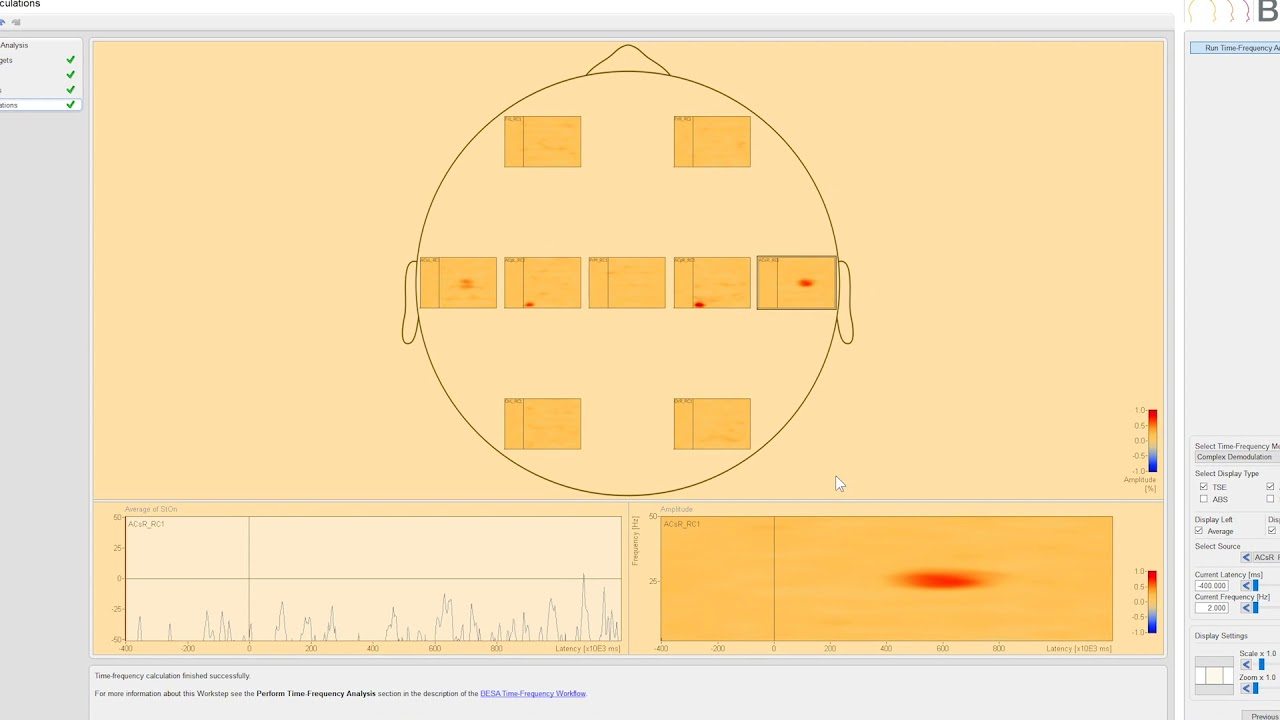Click the Zoom slider handle

[1256, 689]
